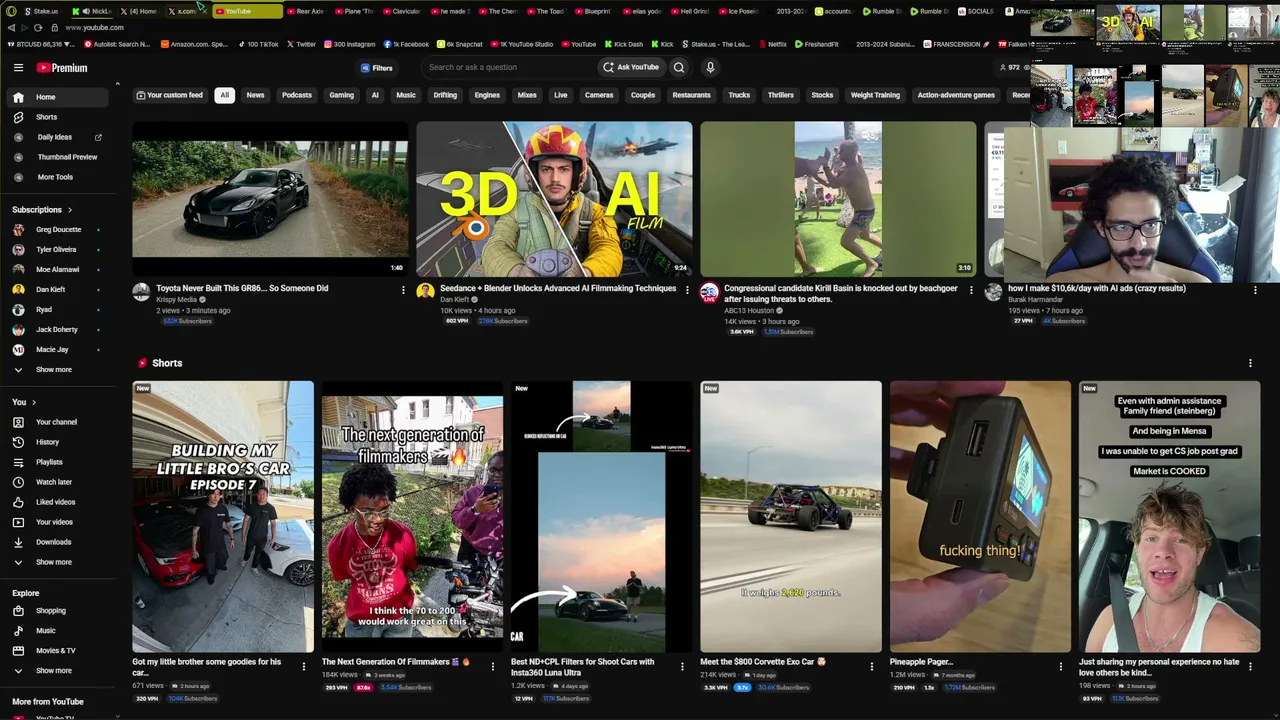
Task: Click Your custom feed chip
Action: (x=170, y=95)
